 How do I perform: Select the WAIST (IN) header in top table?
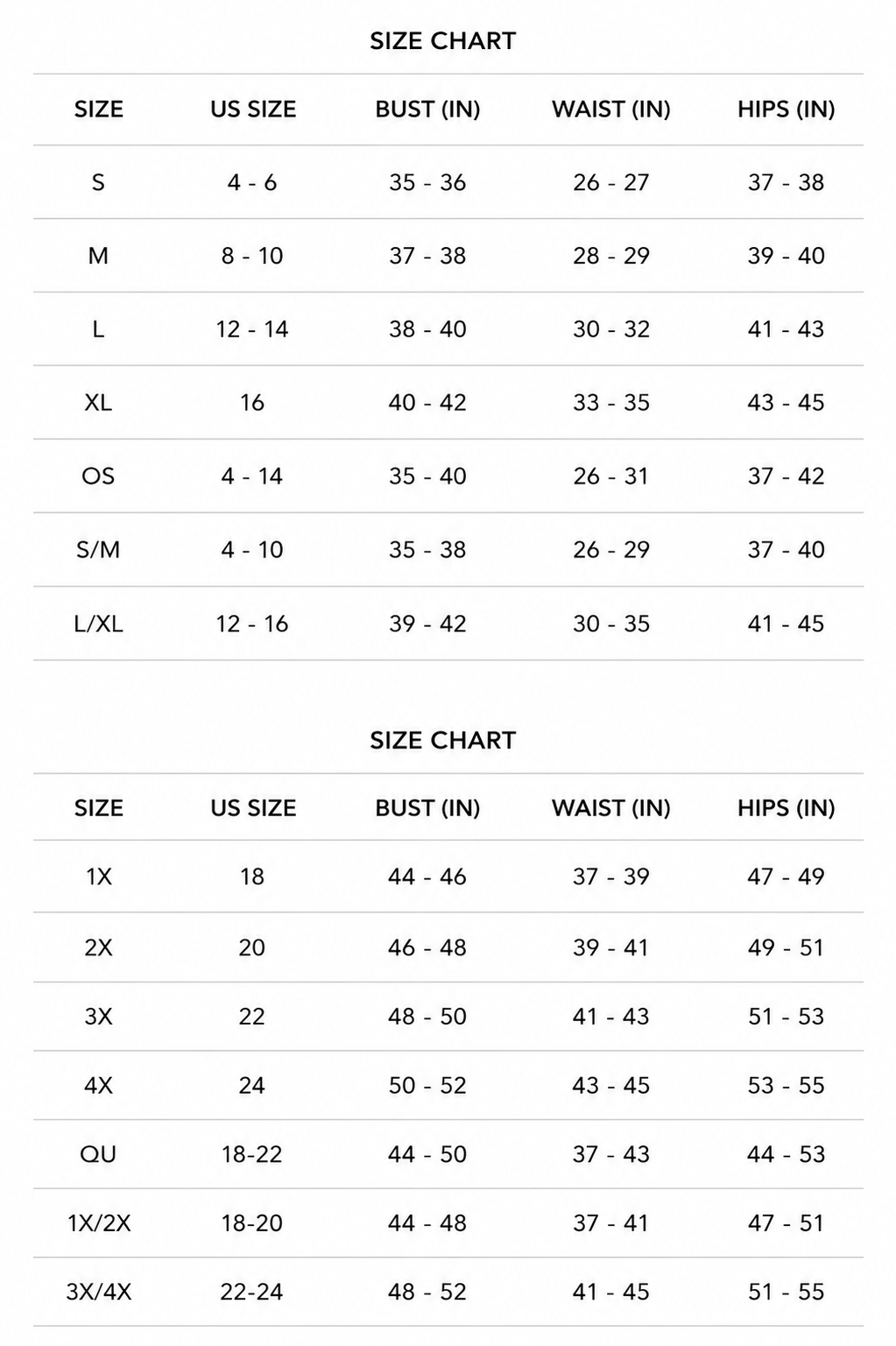point(610,109)
